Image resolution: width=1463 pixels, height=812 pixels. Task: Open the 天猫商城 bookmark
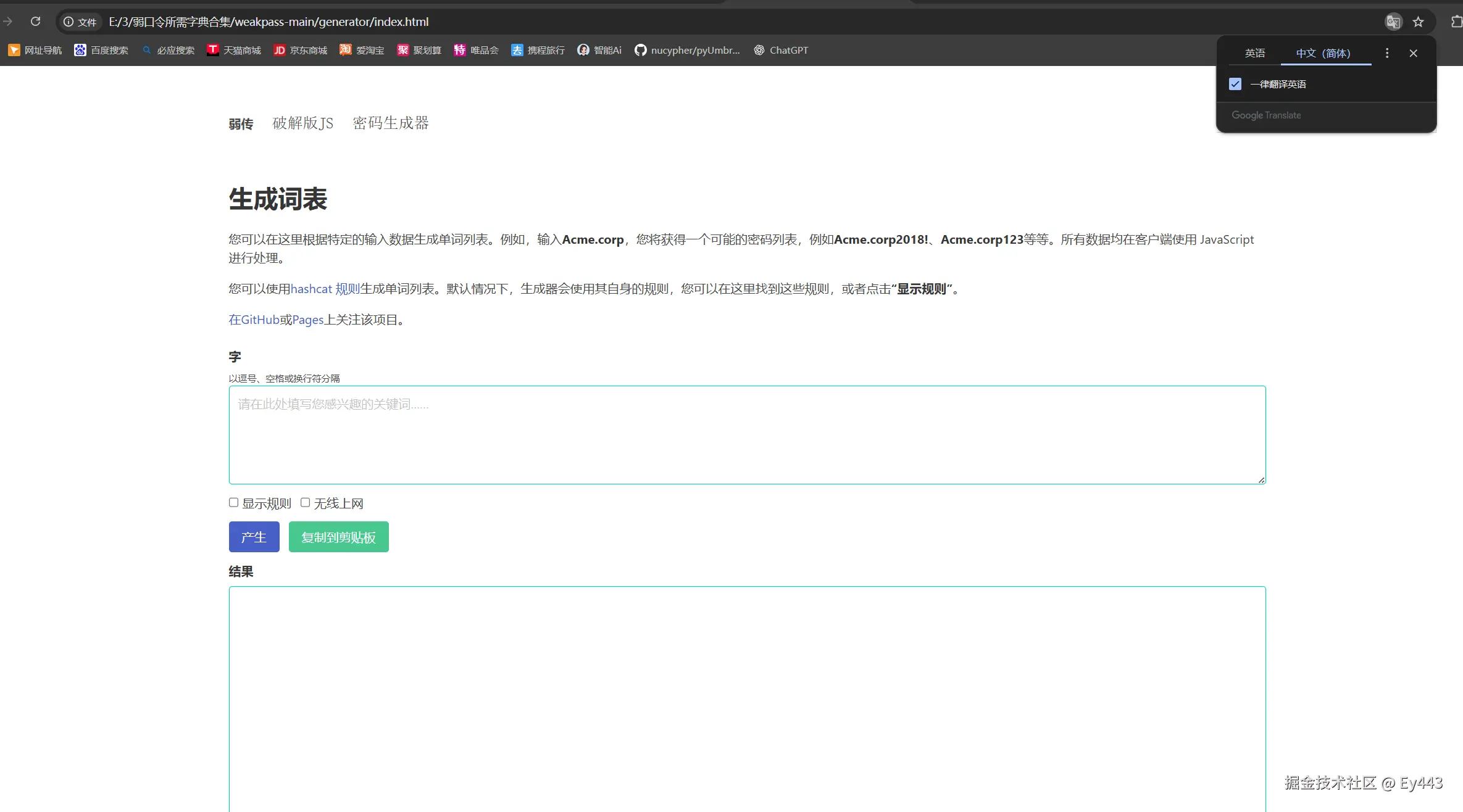click(x=234, y=50)
